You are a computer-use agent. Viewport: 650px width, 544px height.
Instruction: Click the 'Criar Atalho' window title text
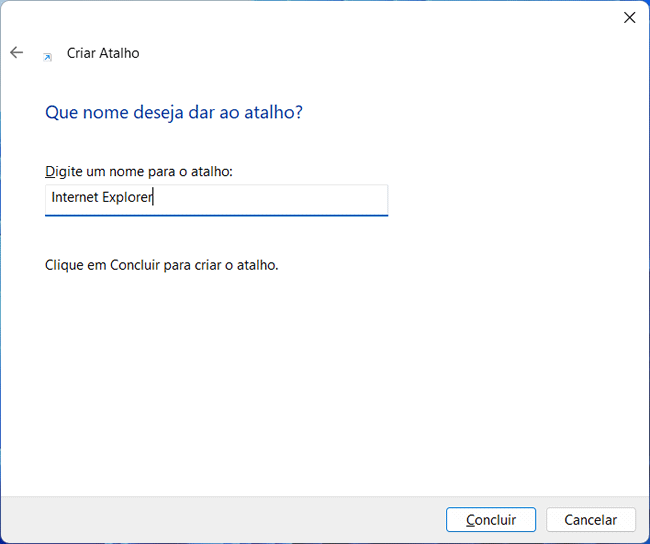click(103, 53)
